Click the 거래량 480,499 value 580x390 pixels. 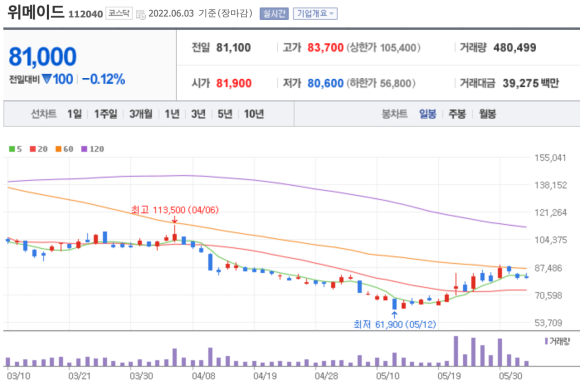(515, 48)
